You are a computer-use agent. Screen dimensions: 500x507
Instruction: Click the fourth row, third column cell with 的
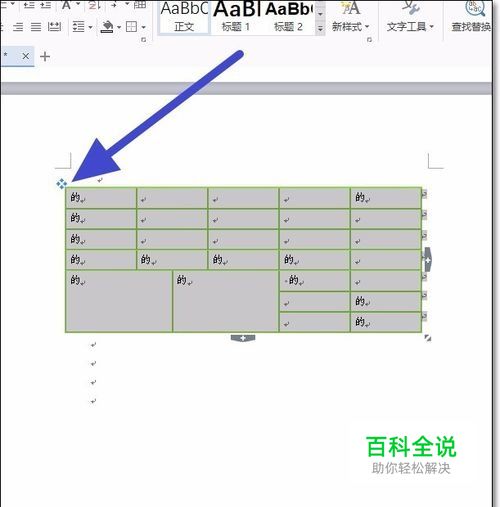tap(243, 260)
